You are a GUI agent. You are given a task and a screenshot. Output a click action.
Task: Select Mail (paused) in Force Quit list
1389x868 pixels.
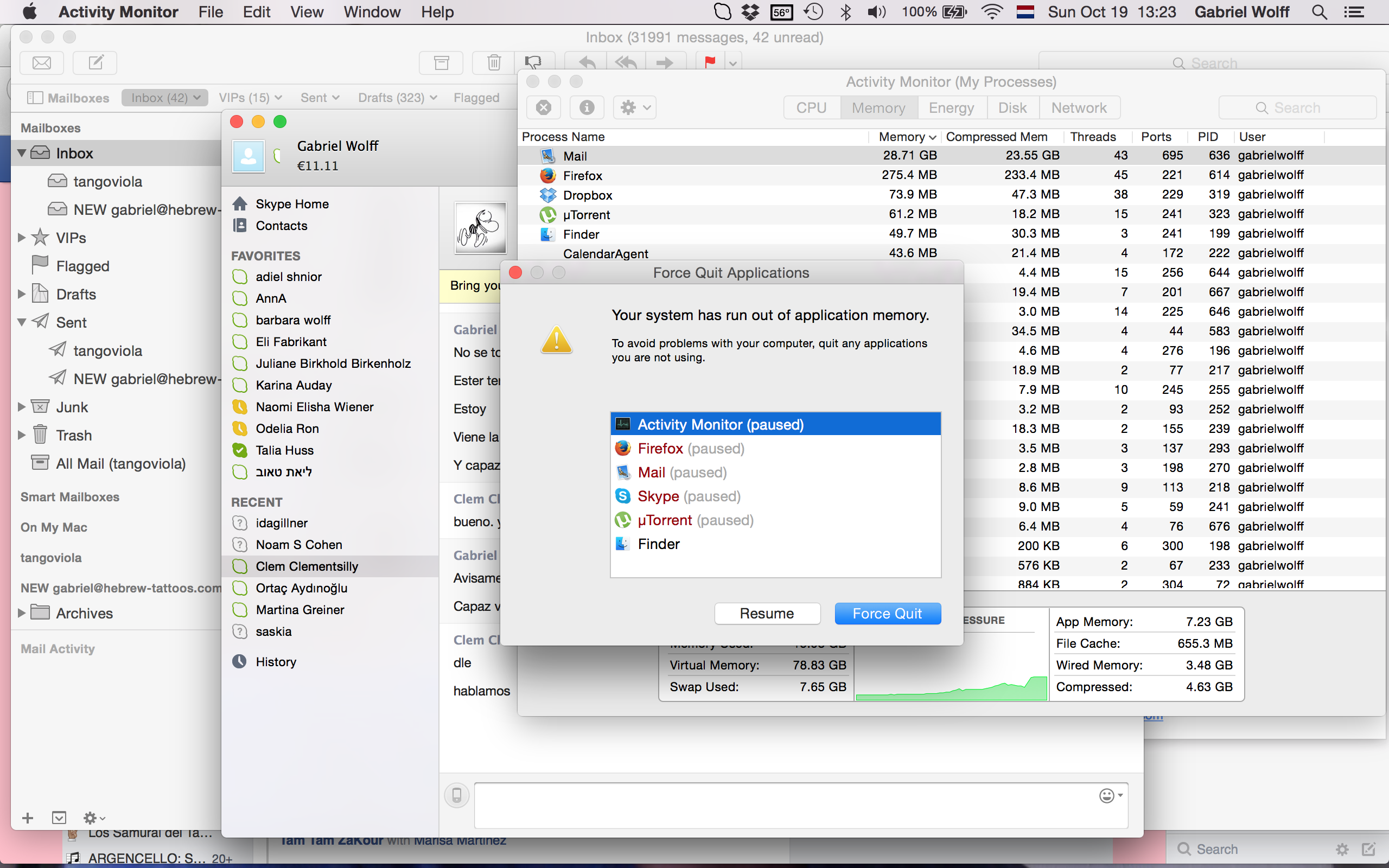click(x=775, y=473)
